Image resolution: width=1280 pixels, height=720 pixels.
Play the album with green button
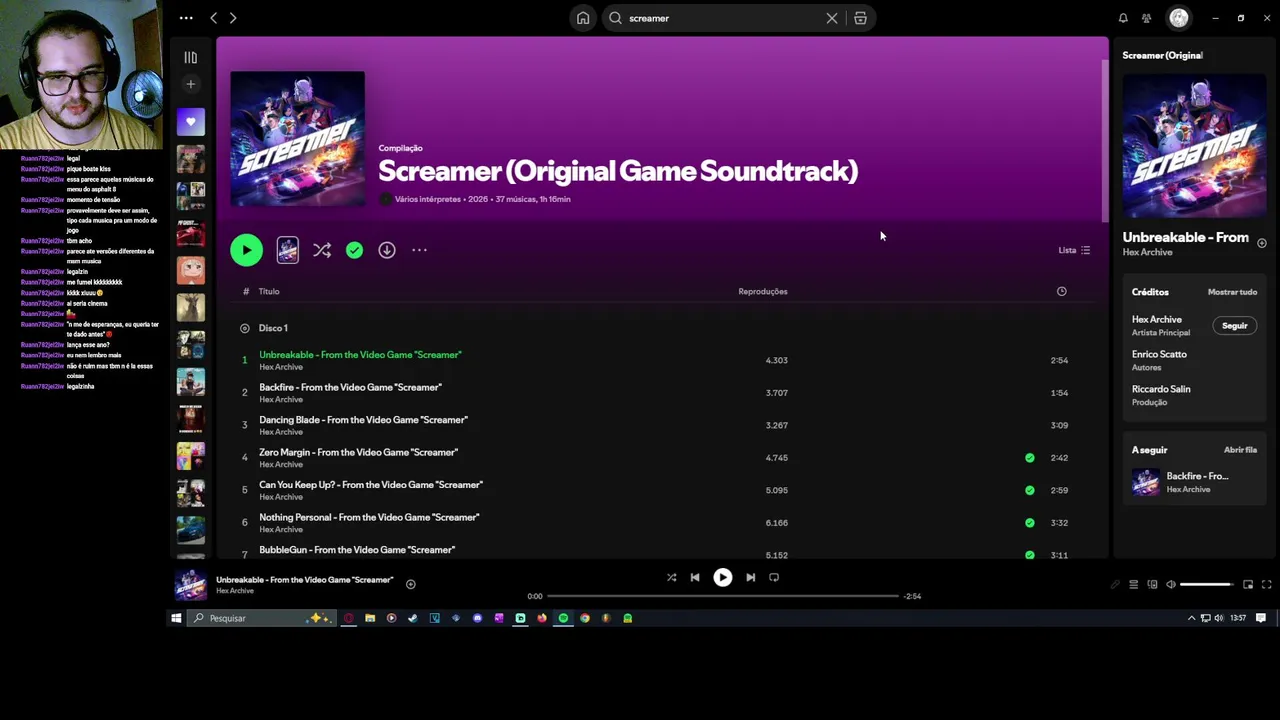pyautogui.click(x=246, y=250)
